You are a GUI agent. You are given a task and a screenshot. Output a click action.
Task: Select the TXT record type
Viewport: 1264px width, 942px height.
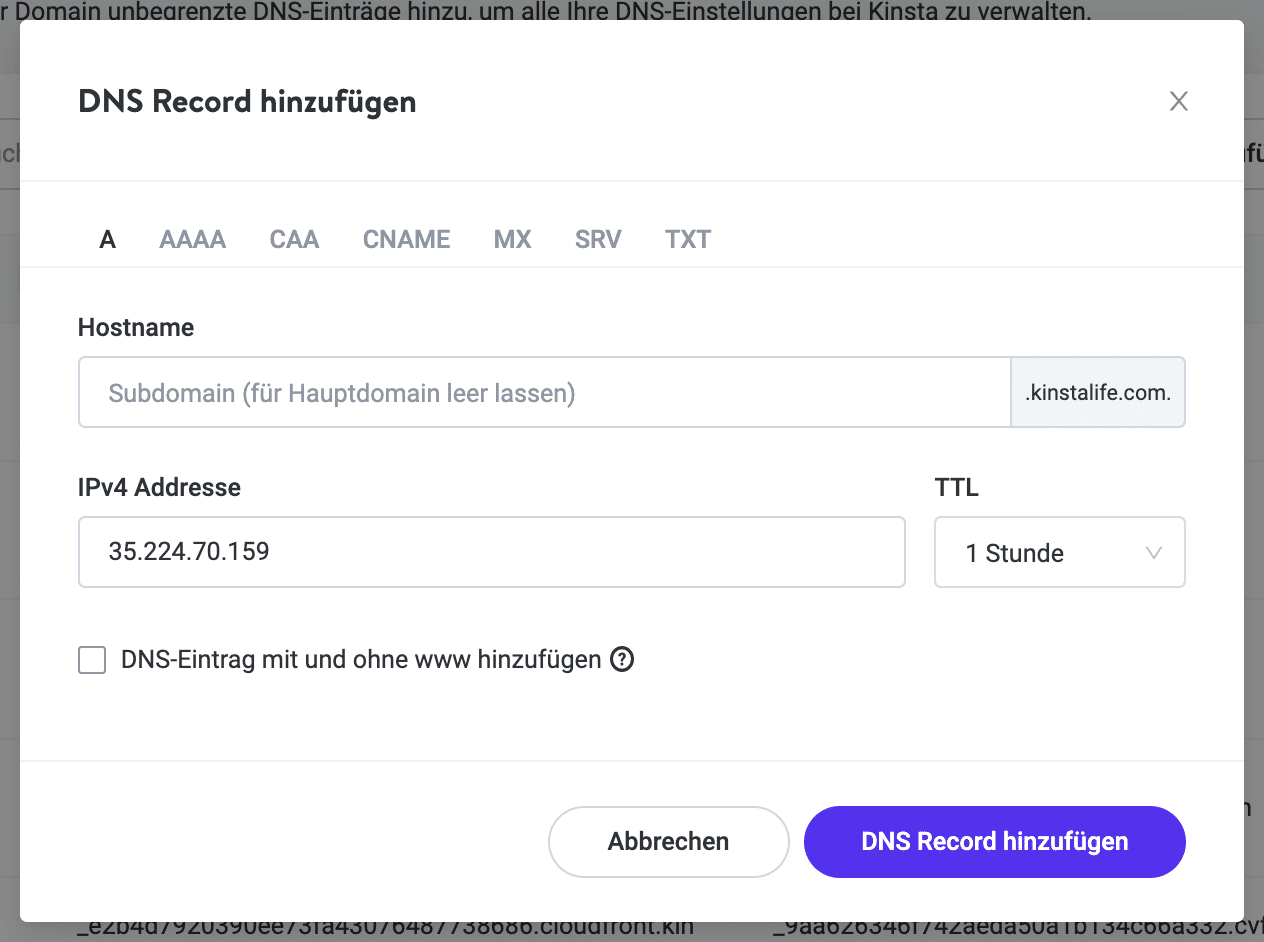tap(688, 239)
